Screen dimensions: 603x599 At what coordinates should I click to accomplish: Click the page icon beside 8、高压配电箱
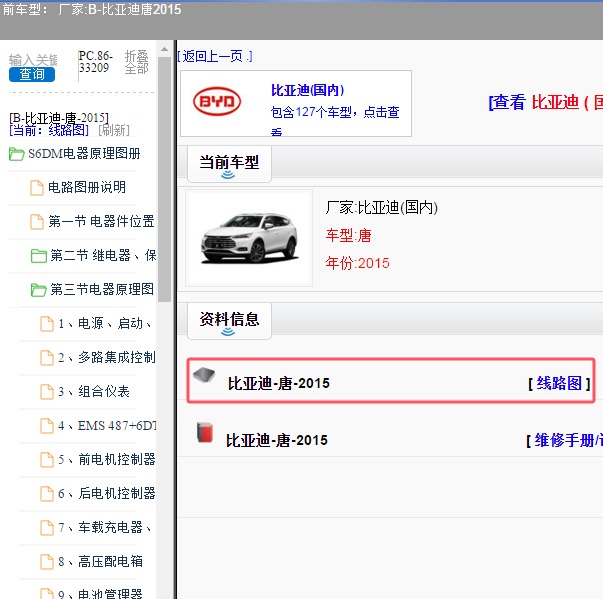(46, 561)
